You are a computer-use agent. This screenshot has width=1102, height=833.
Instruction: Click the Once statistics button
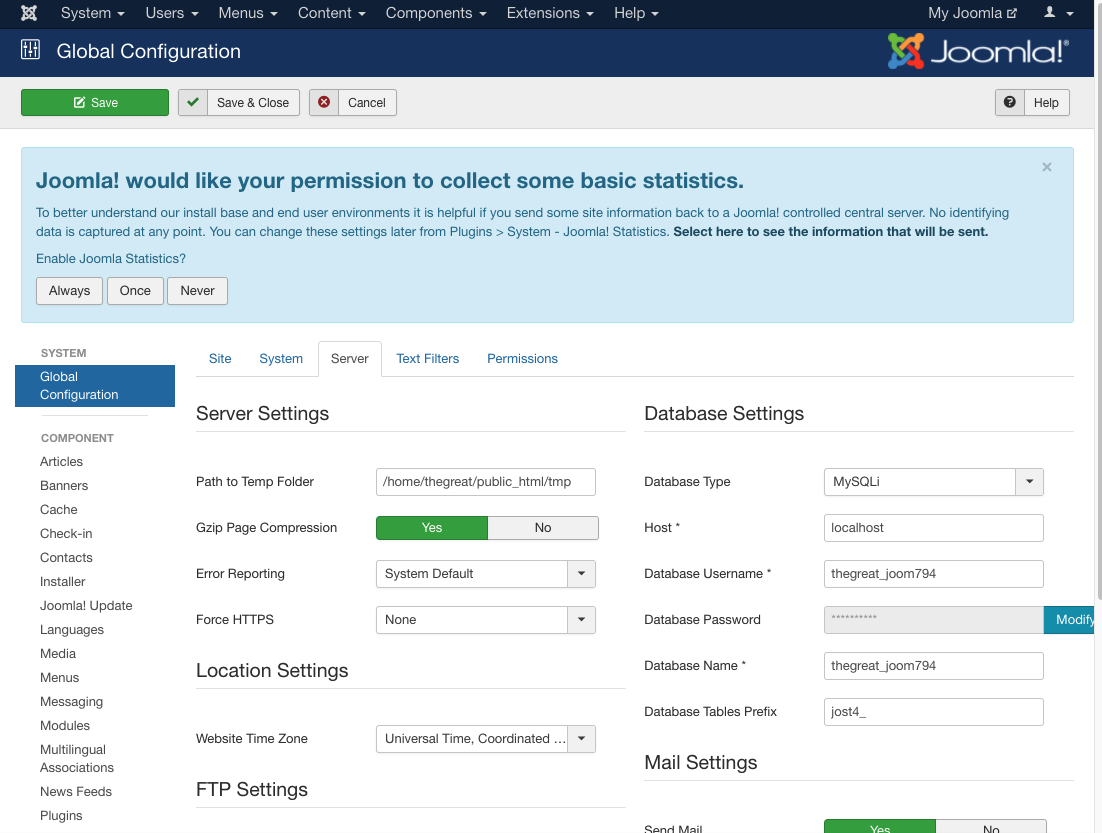[x=135, y=291]
